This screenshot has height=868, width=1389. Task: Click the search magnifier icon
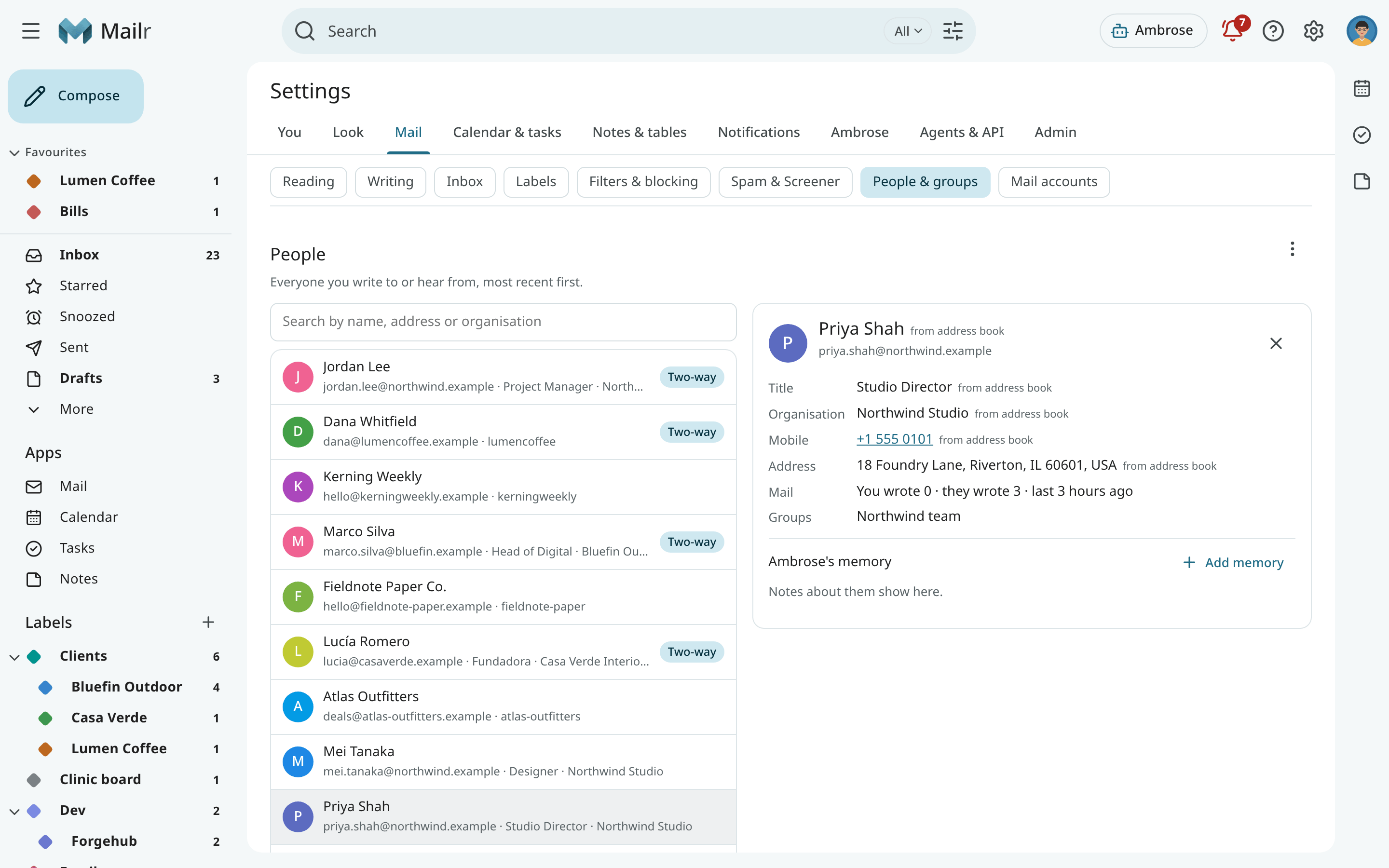[x=304, y=31]
